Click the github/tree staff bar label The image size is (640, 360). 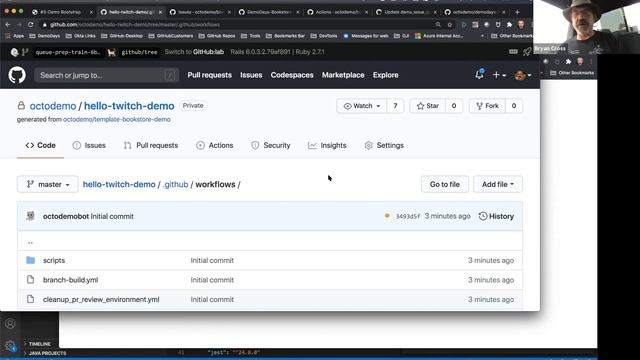pyautogui.click(x=139, y=52)
